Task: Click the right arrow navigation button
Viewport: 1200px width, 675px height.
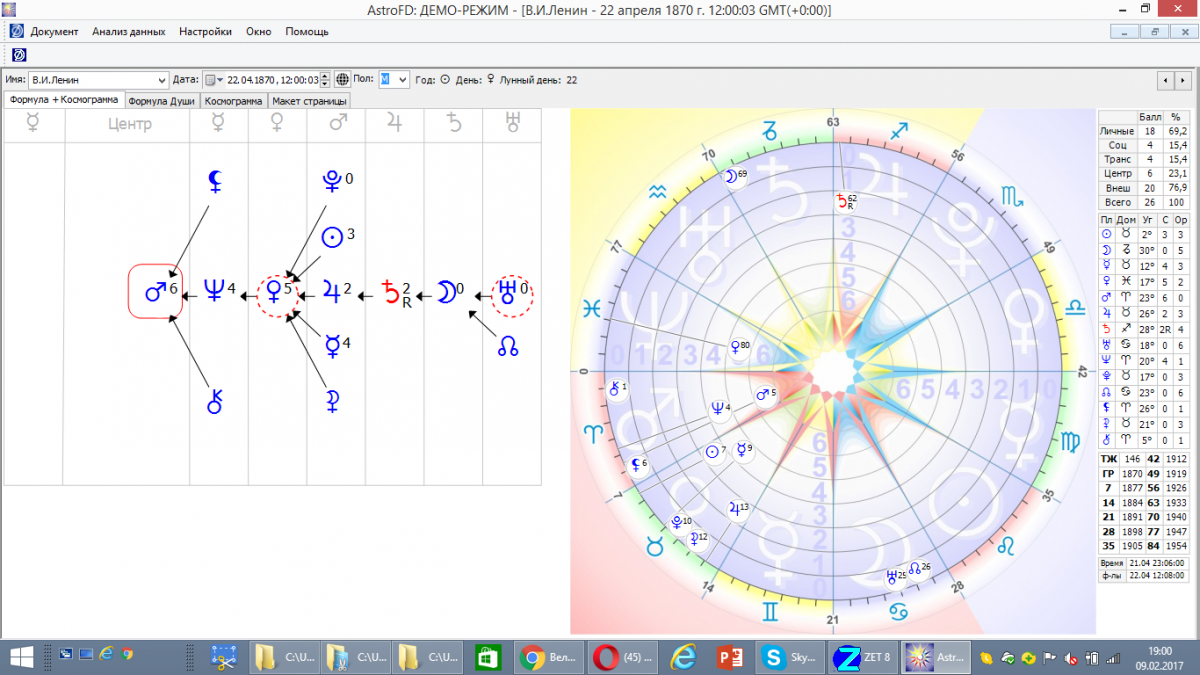Action: click(1184, 80)
